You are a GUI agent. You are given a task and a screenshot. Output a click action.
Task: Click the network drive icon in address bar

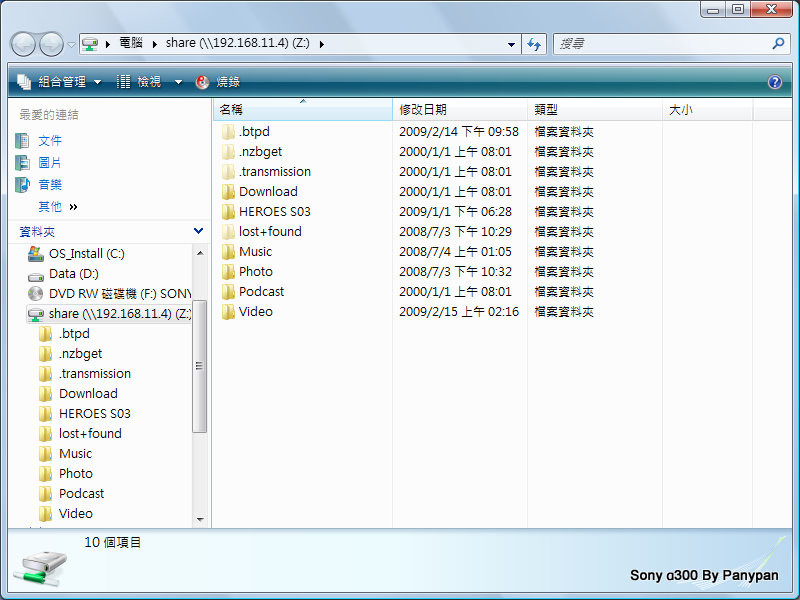[90, 44]
